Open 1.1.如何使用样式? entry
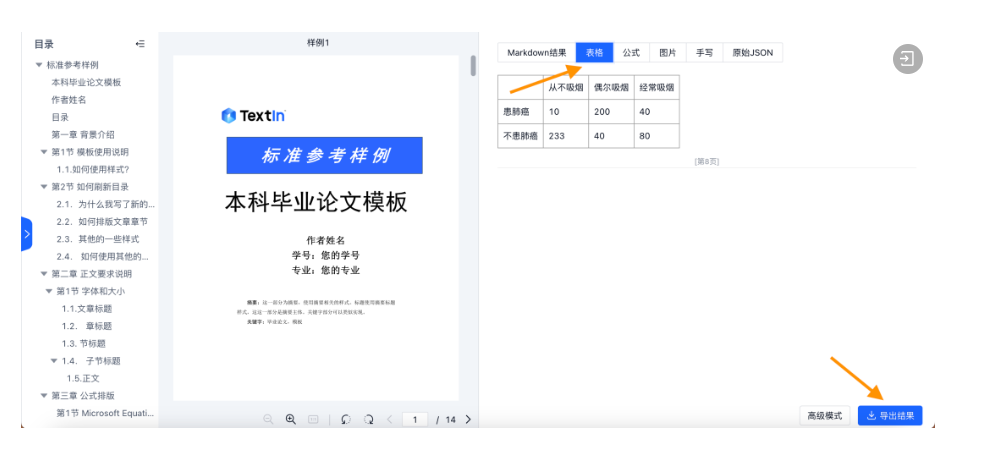 click(93, 169)
